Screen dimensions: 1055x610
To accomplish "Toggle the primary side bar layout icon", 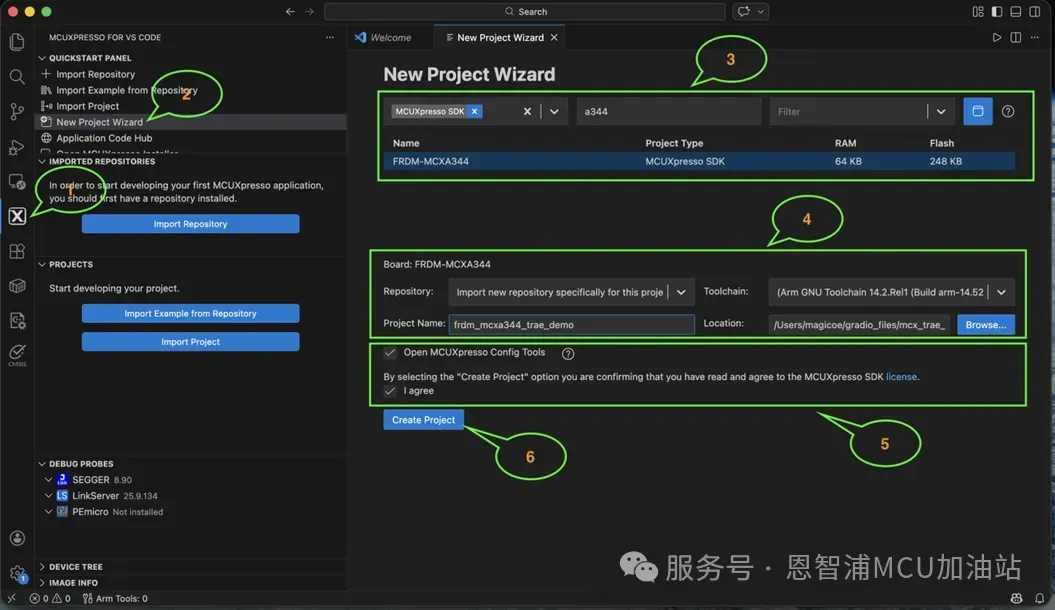I will [996, 11].
